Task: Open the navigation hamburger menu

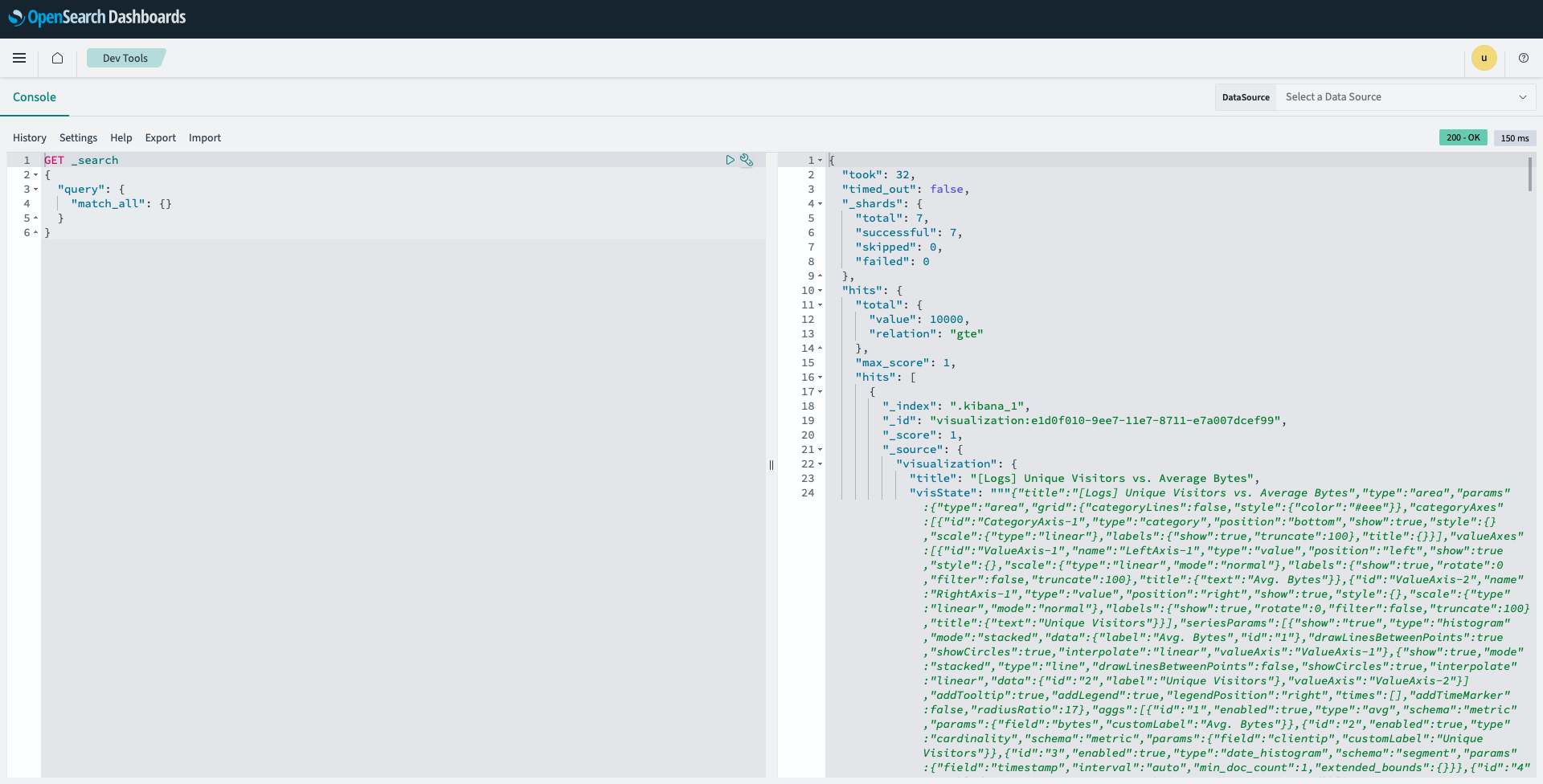Action: click(19, 58)
